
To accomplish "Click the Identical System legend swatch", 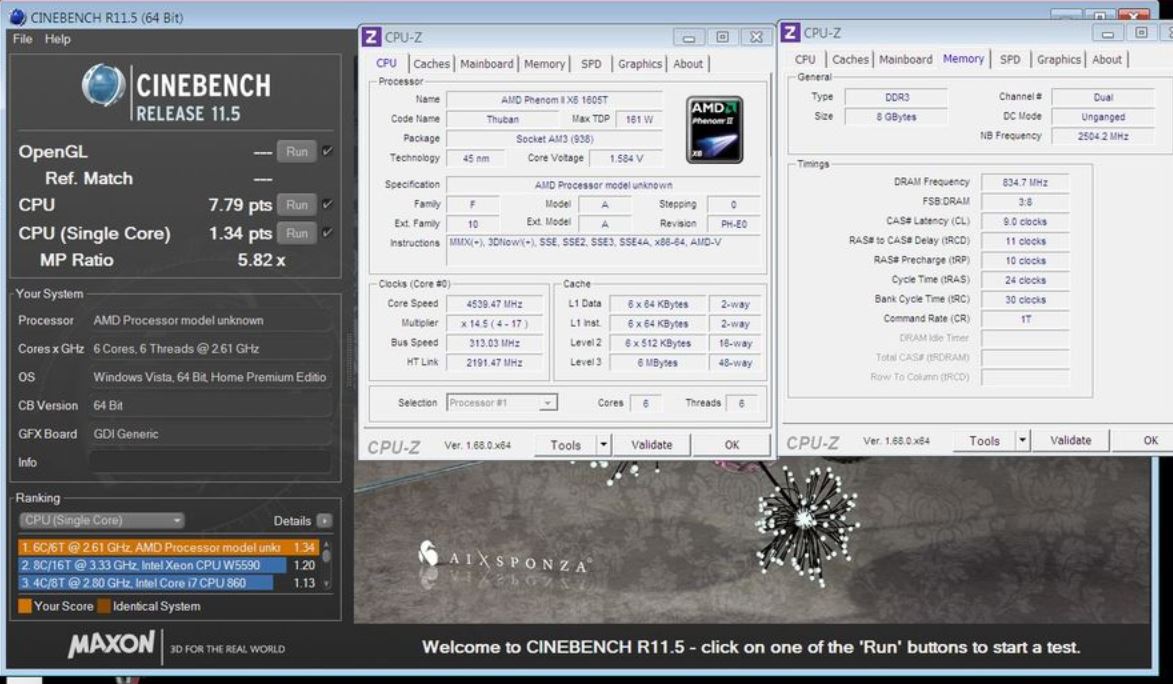I will point(104,606).
